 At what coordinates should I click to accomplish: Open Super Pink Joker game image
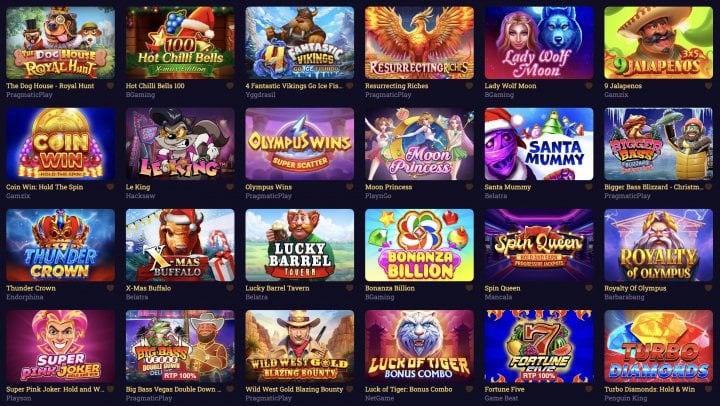tap(60, 346)
